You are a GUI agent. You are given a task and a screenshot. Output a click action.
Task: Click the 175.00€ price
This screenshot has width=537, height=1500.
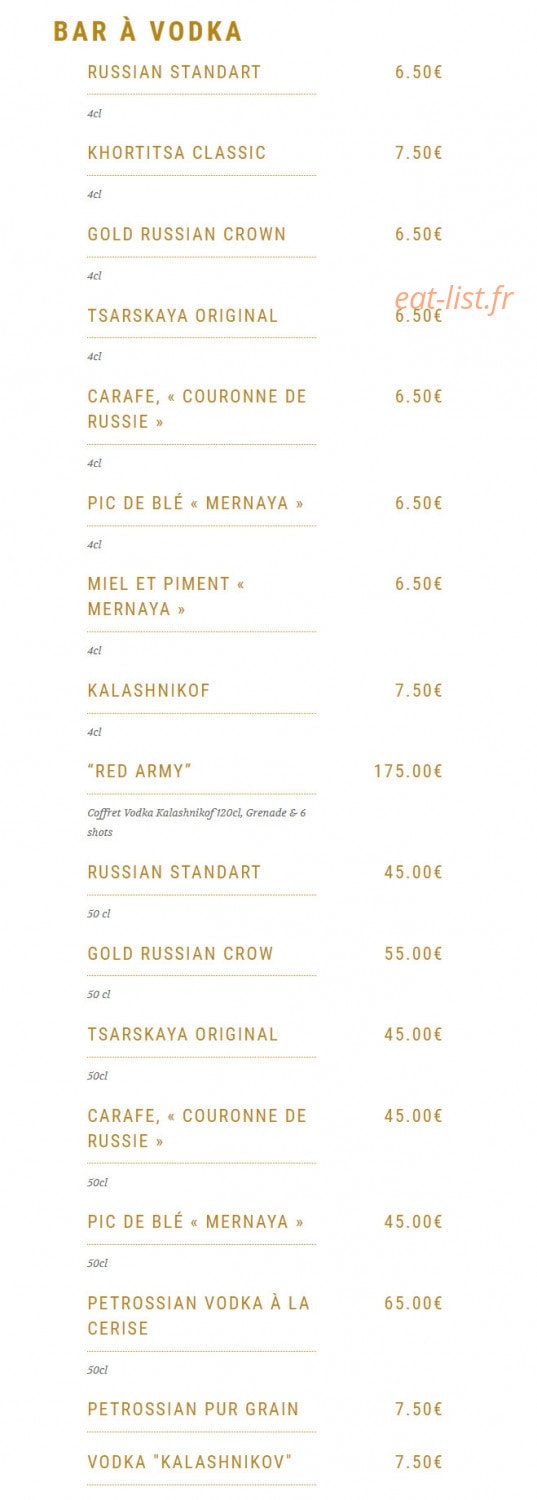point(408,771)
